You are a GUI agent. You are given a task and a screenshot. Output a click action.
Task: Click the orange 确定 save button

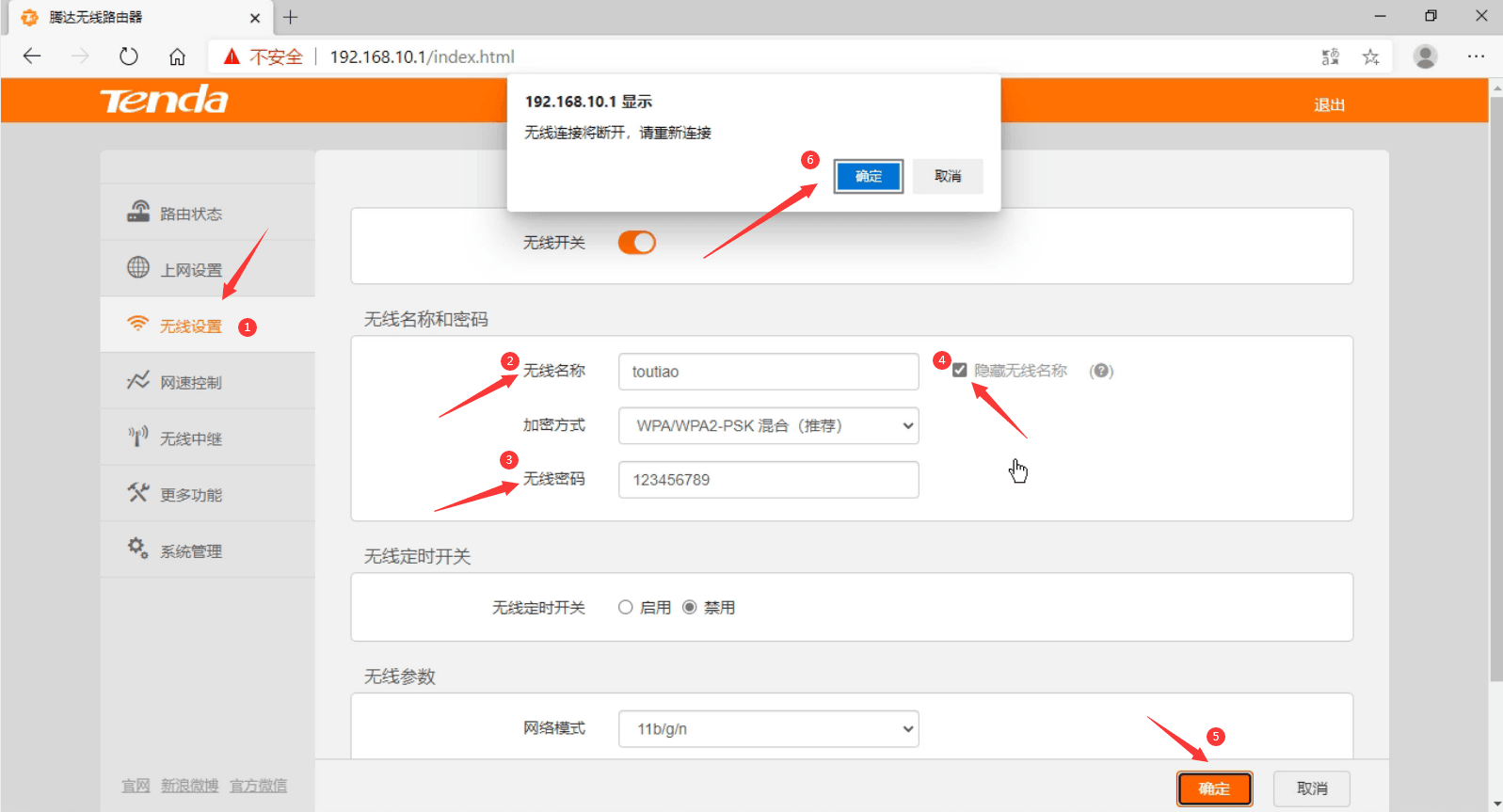(x=1214, y=788)
